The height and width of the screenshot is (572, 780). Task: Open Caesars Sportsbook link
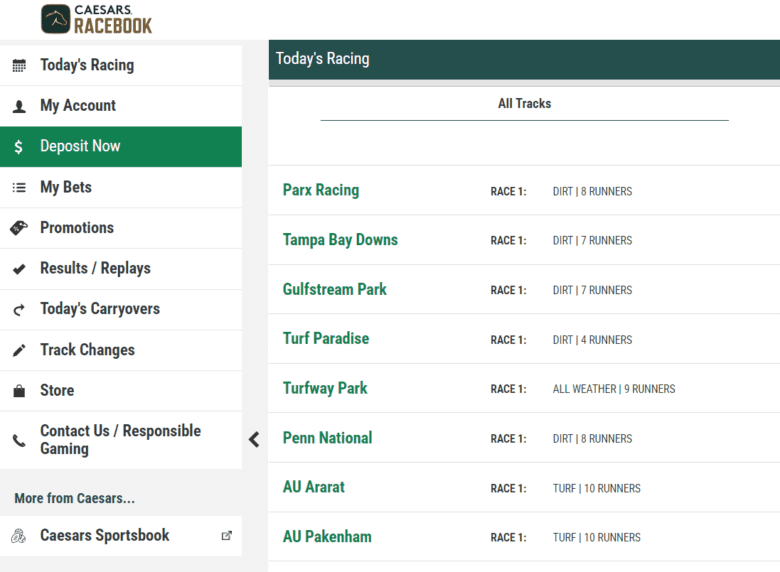point(121,536)
